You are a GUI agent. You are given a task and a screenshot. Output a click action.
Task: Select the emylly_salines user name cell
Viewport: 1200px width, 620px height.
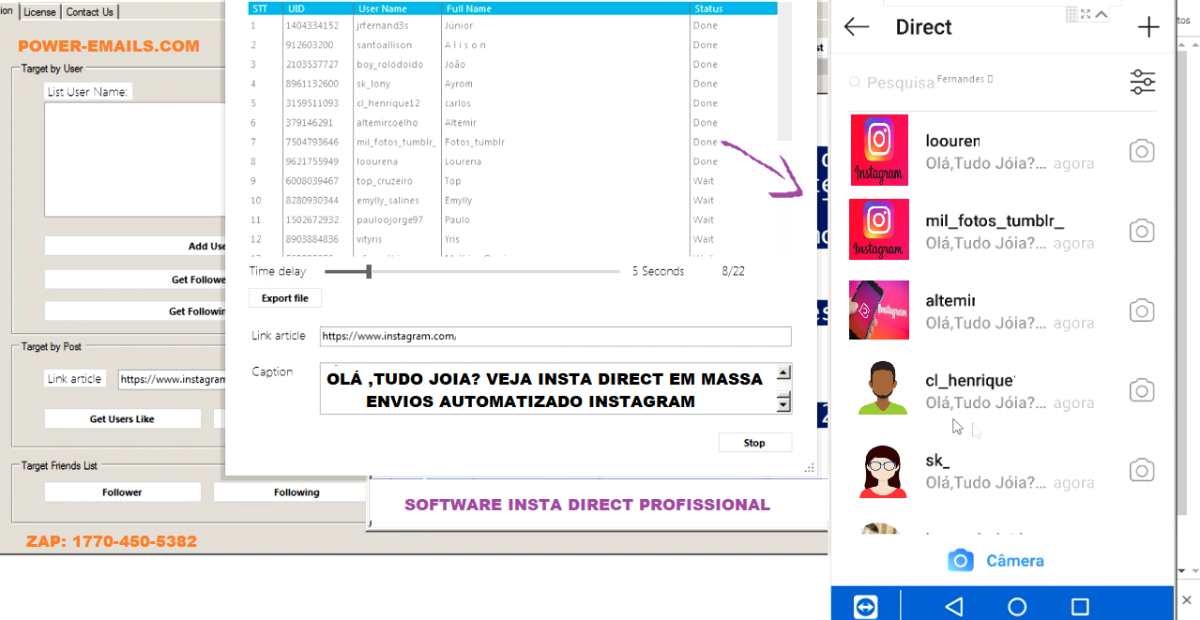pyautogui.click(x=390, y=201)
